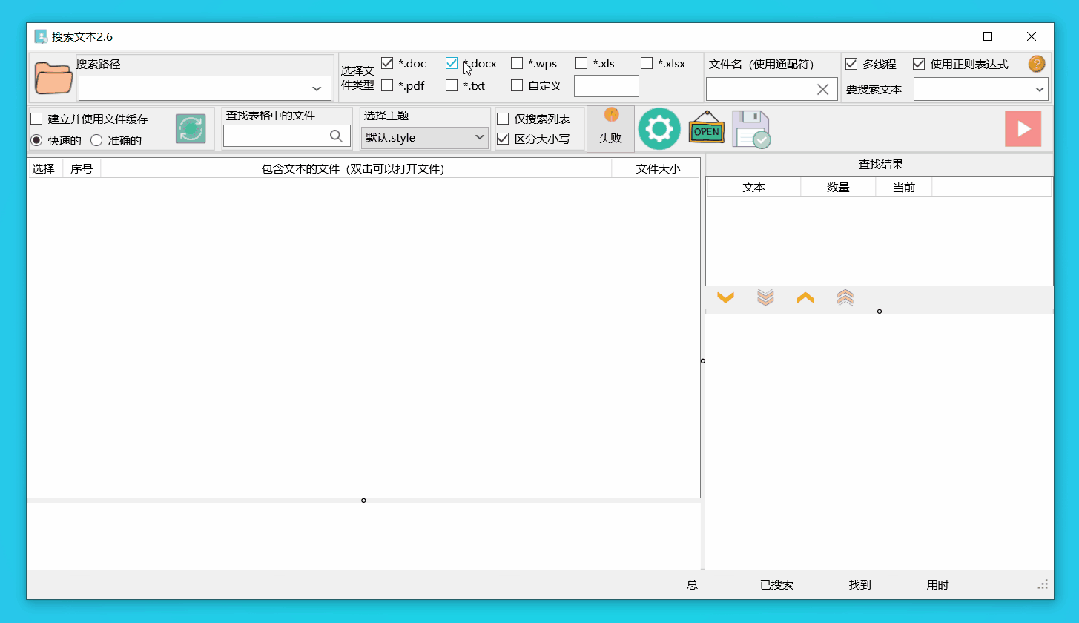The height and width of the screenshot is (623, 1079).
Task: Click the 数量 column header
Action: point(837,186)
